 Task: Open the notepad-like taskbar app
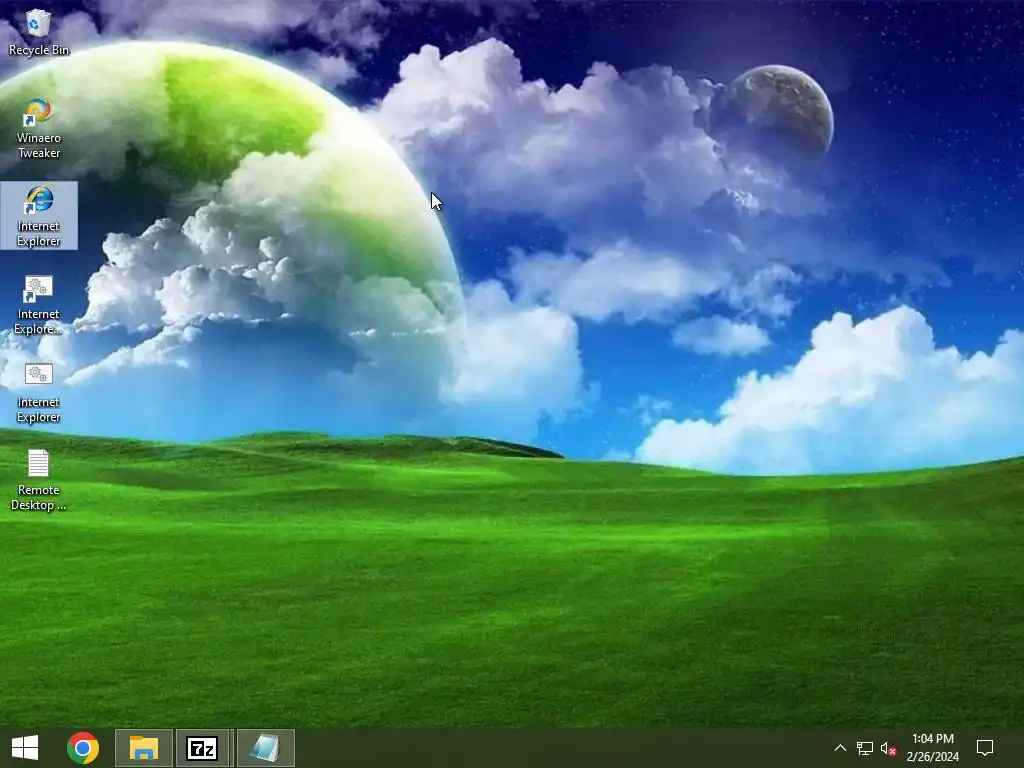tap(265, 748)
